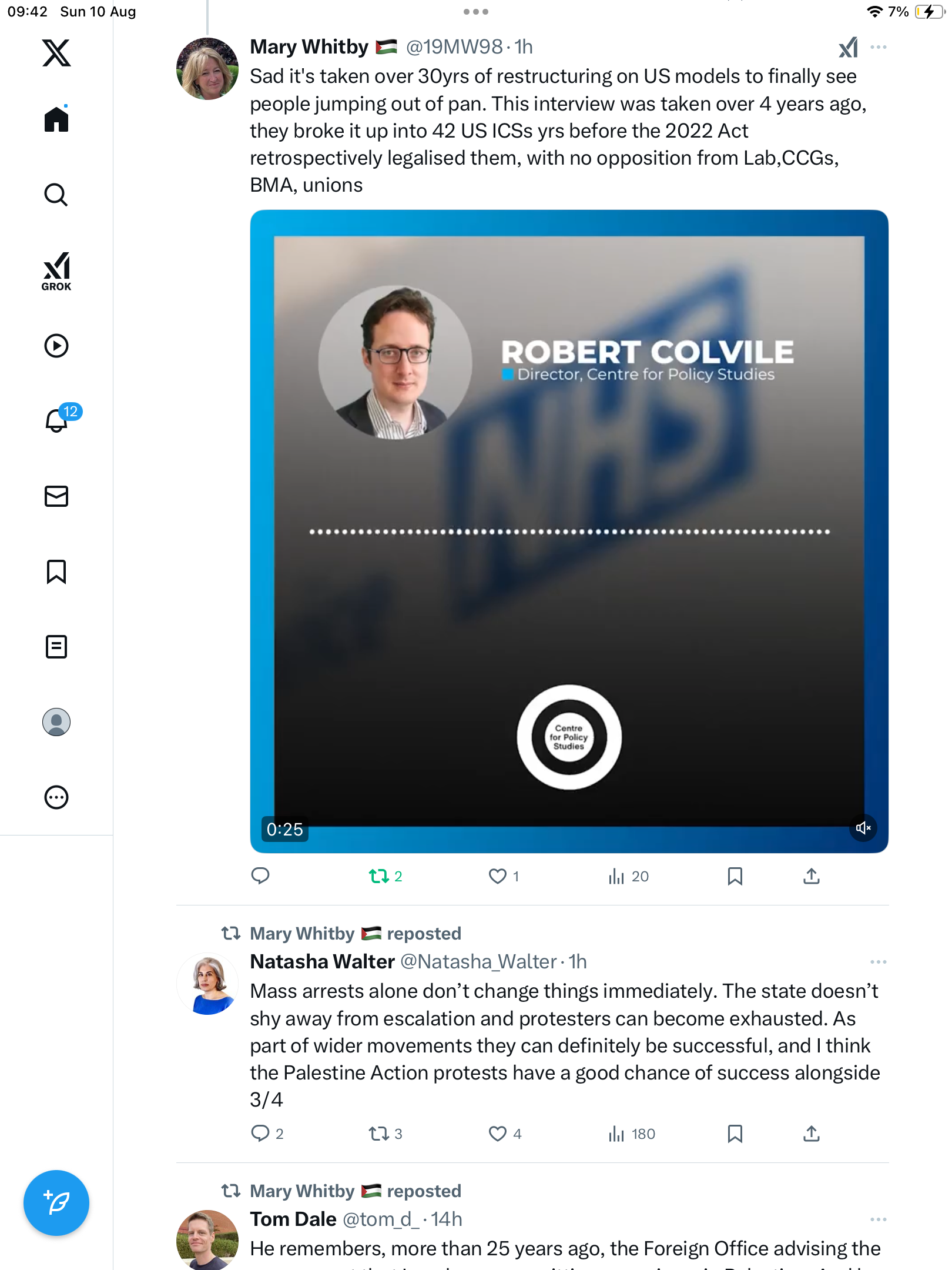952x1270 pixels.
Task: Open Grok from the sidebar
Action: pyautogui.click(x=56, y=272)
